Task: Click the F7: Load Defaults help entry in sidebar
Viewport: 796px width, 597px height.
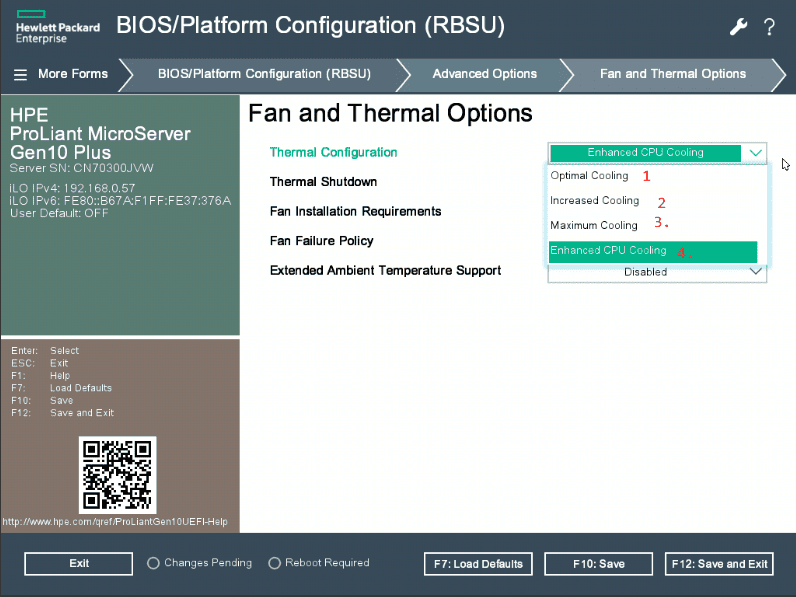Action: (61, 388)
